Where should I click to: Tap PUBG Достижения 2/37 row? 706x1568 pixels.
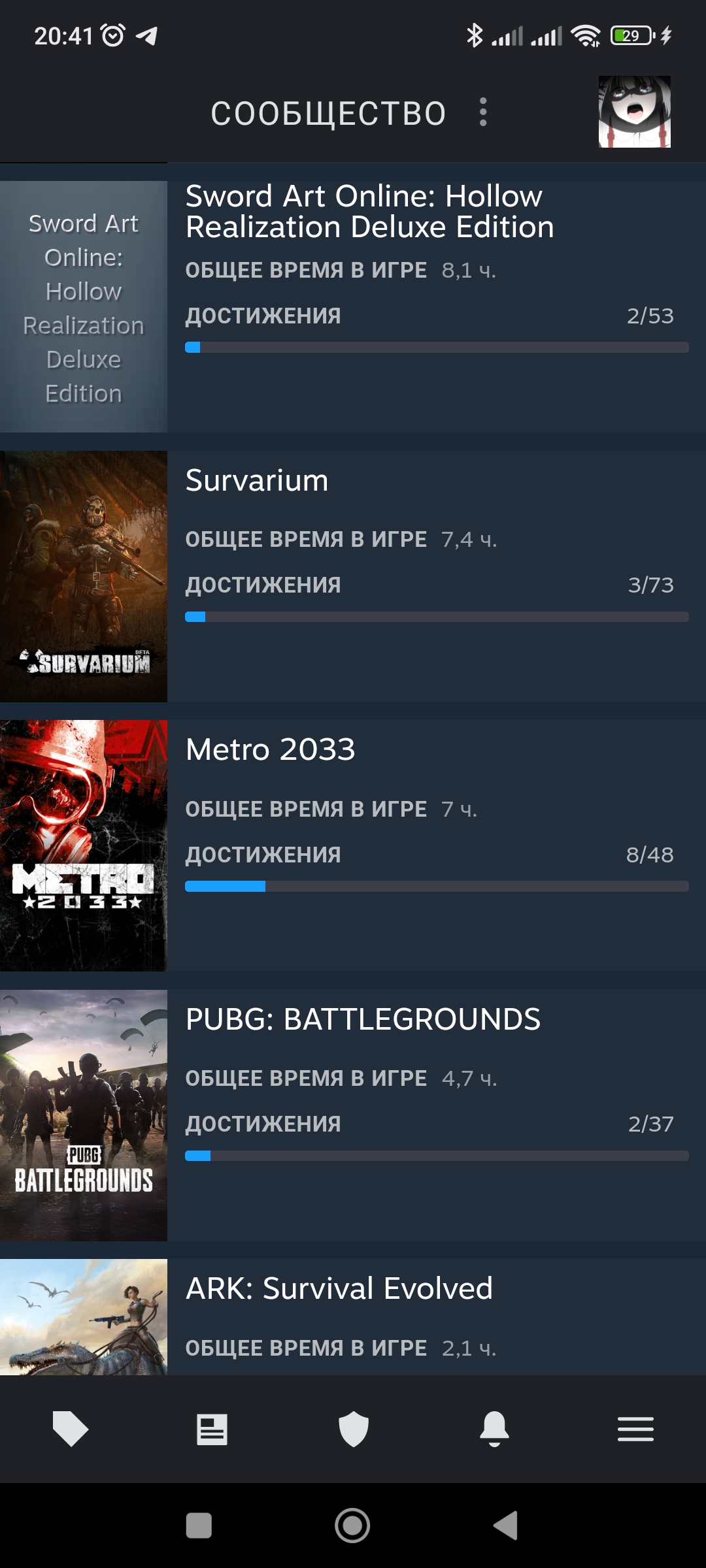pyautogui.click(x=429, y=1124)
